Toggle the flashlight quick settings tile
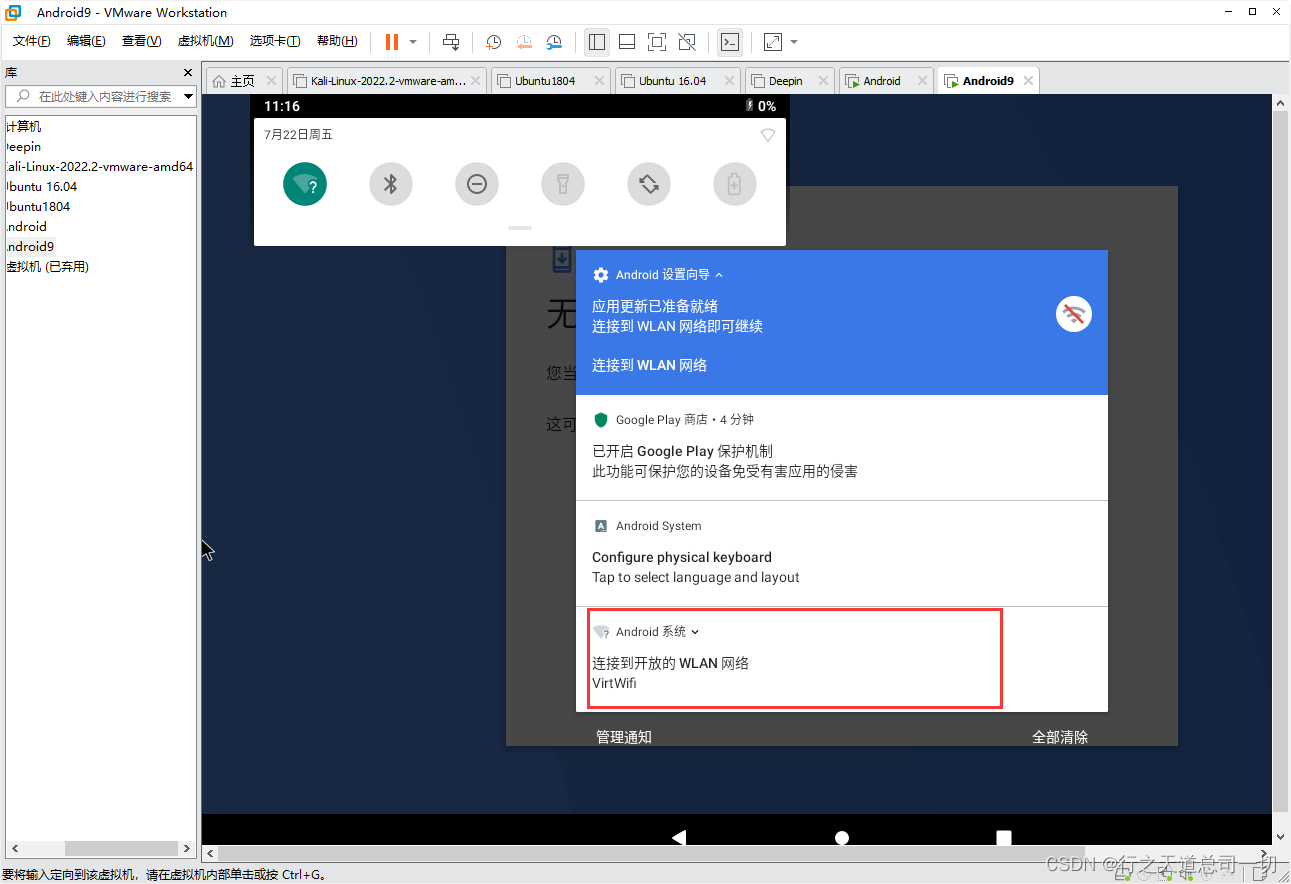 coord(563,184)
